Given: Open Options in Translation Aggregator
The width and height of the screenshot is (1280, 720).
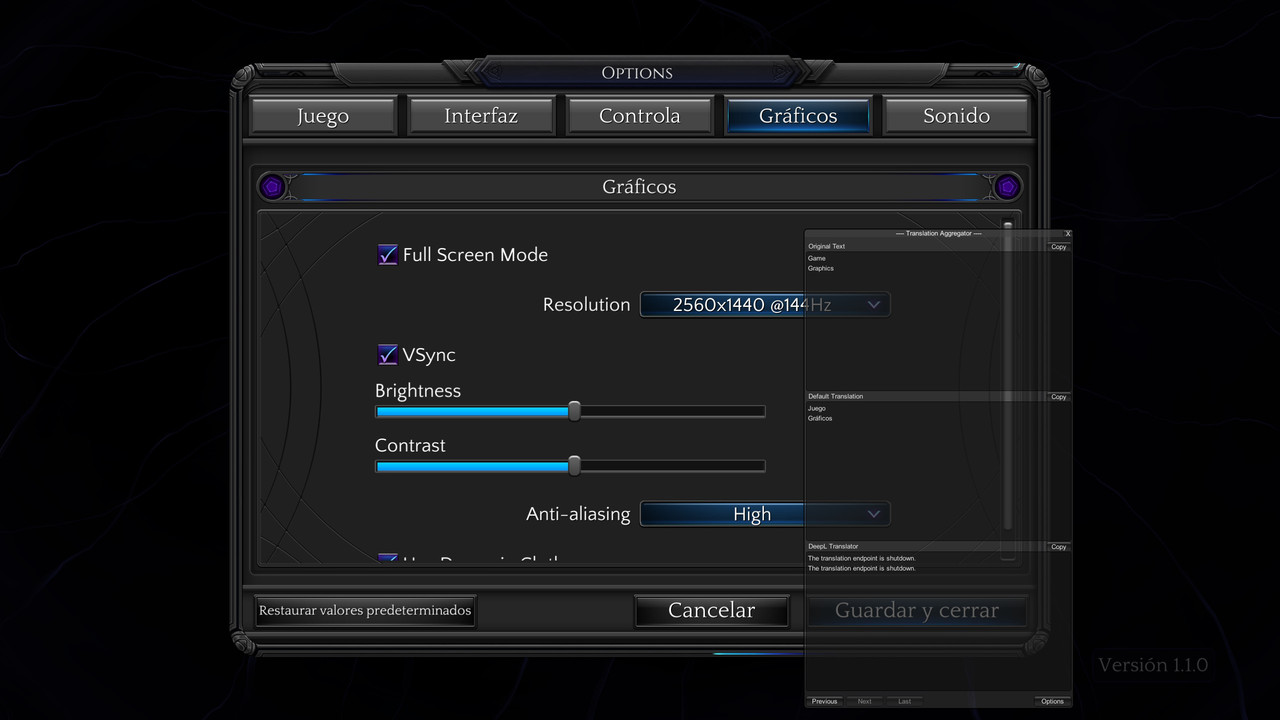Looking at the screenshot, I should [1052, 701].
